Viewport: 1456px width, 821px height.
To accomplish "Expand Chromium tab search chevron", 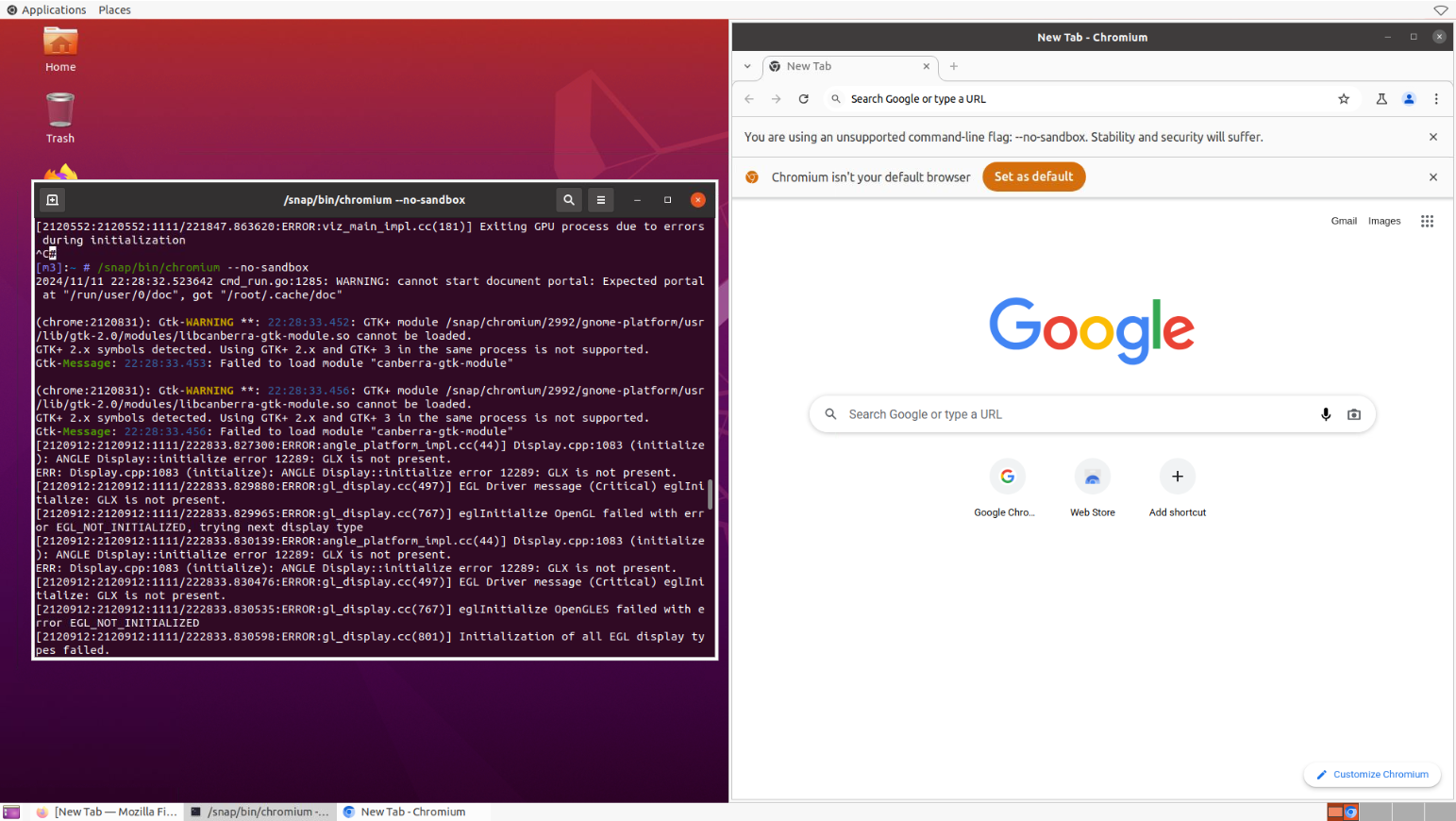I will (747, 66).
